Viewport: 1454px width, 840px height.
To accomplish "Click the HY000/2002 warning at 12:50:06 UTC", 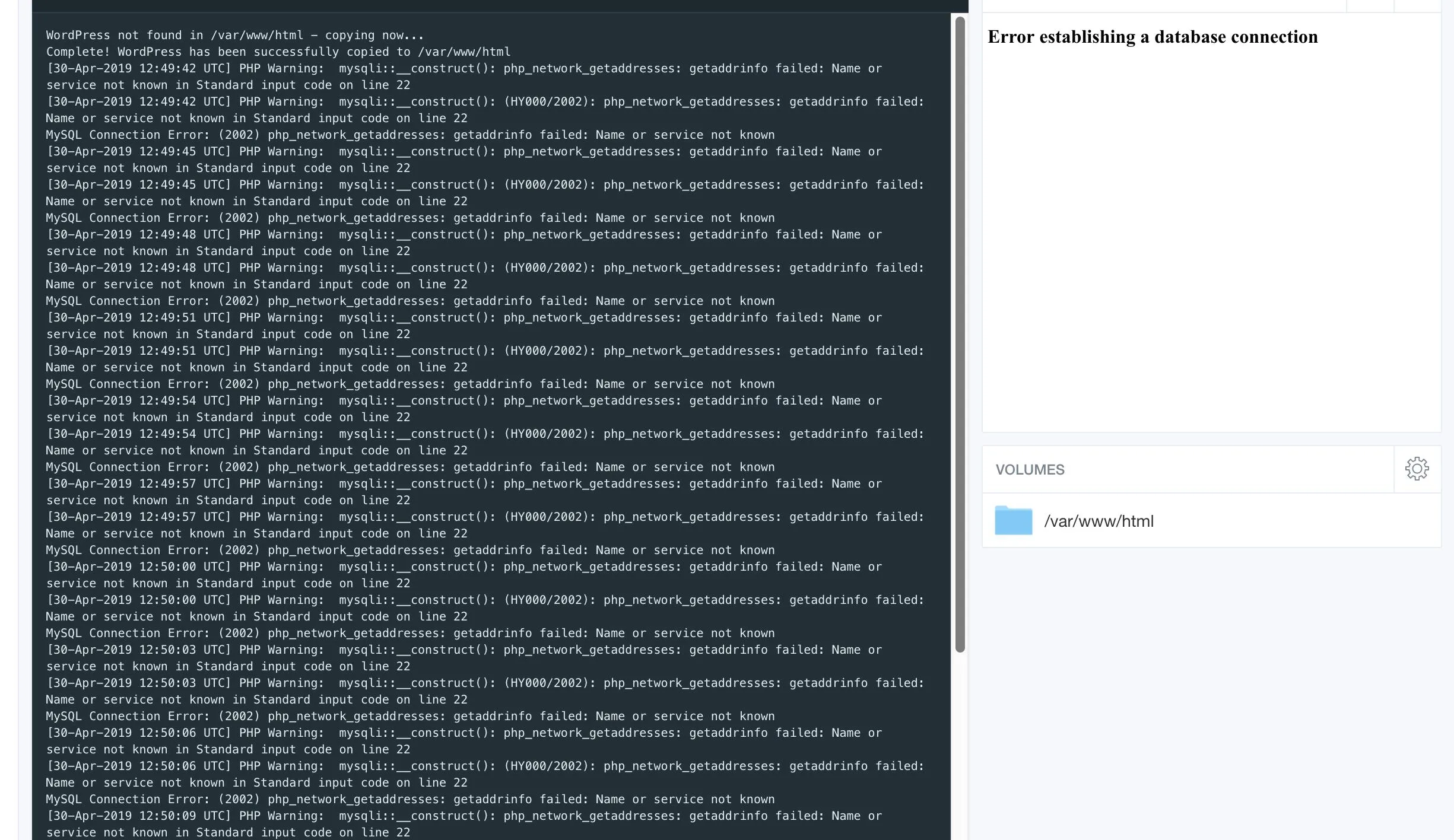I will [484, 766].
